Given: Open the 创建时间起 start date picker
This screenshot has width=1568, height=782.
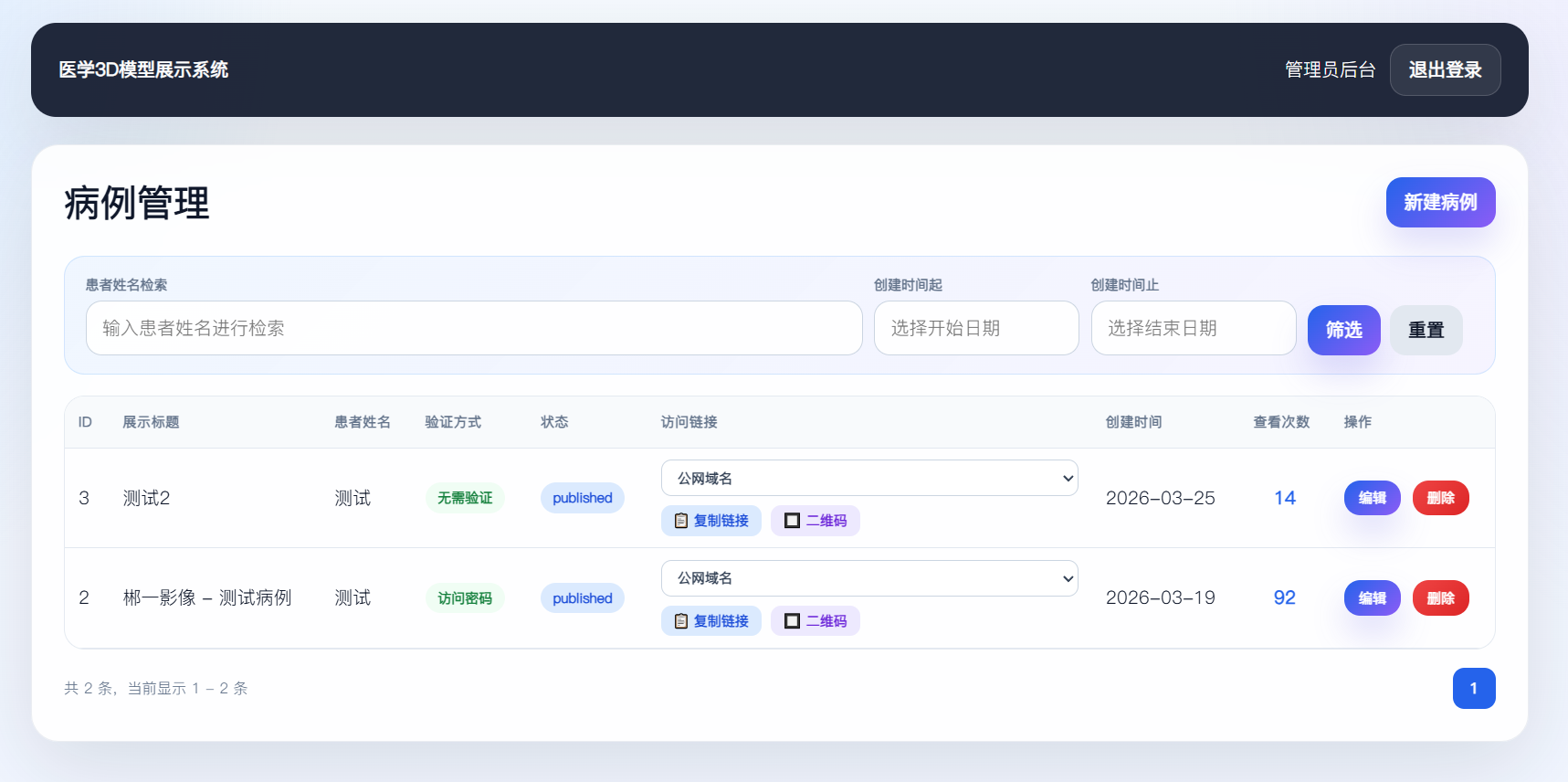Looking at the screenshot, I should (975, 328).
